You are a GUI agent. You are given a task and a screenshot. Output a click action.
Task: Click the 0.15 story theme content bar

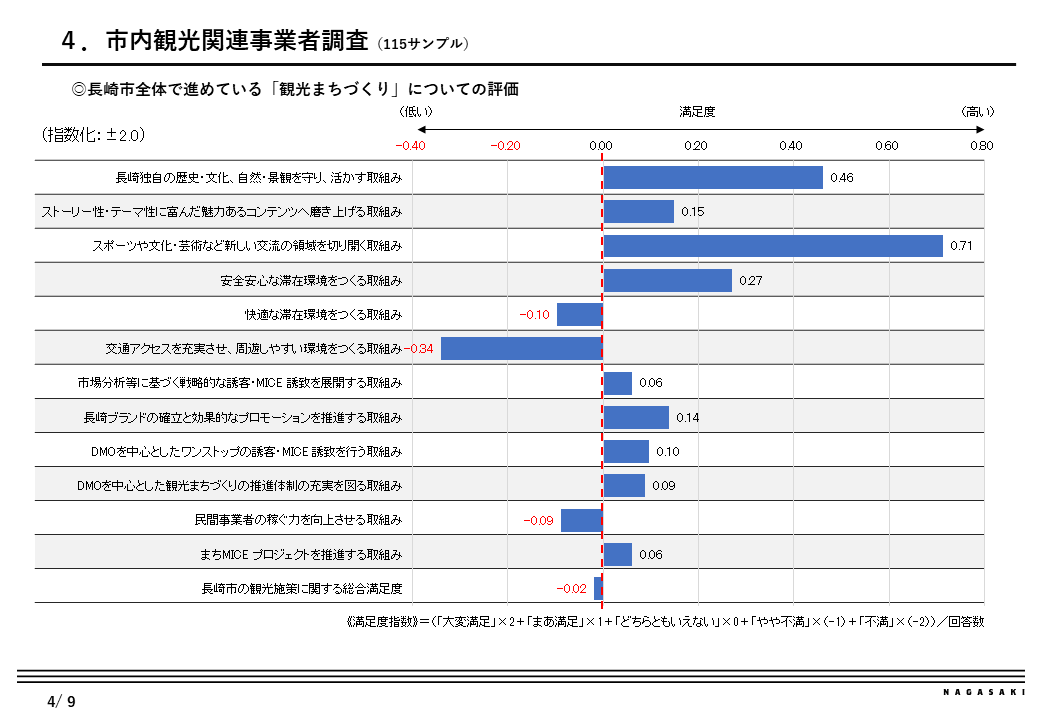click(x=639, y=211)
